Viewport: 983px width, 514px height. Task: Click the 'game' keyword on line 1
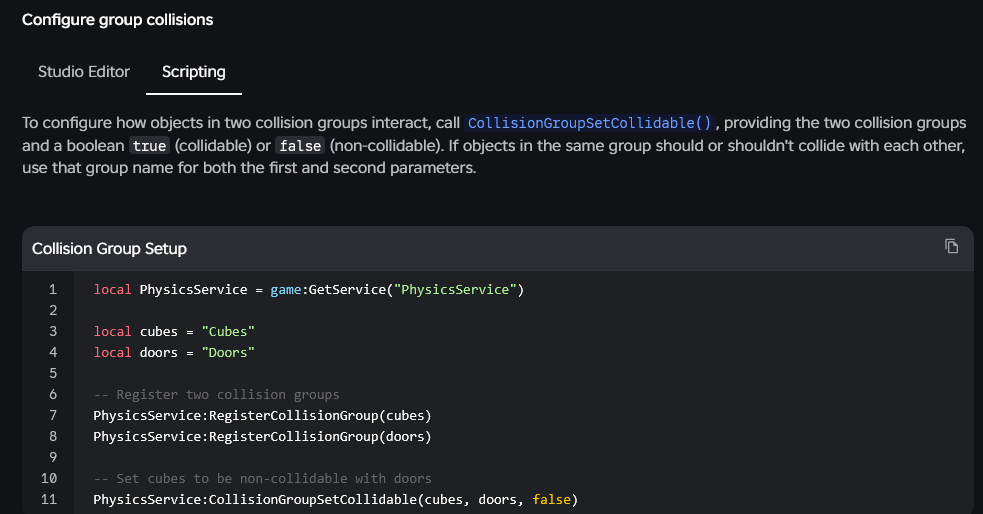[x=285, y=290]
